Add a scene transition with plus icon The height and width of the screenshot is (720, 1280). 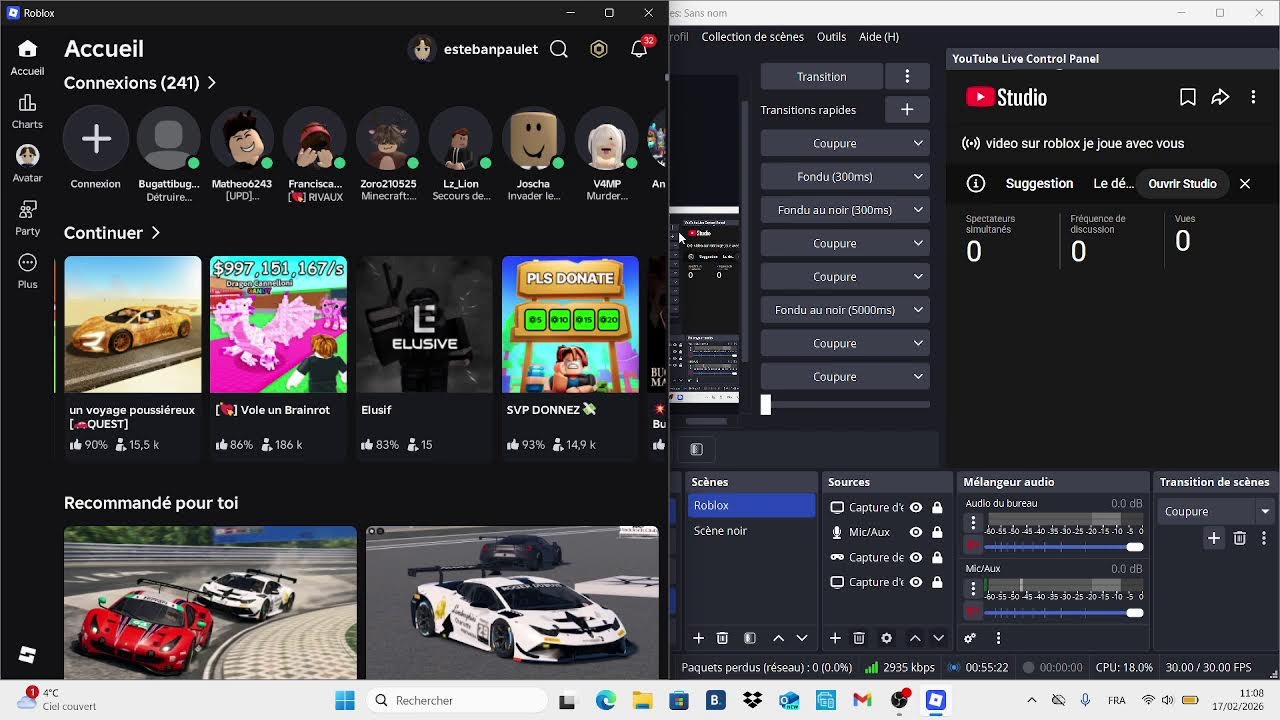[1213, 538]
